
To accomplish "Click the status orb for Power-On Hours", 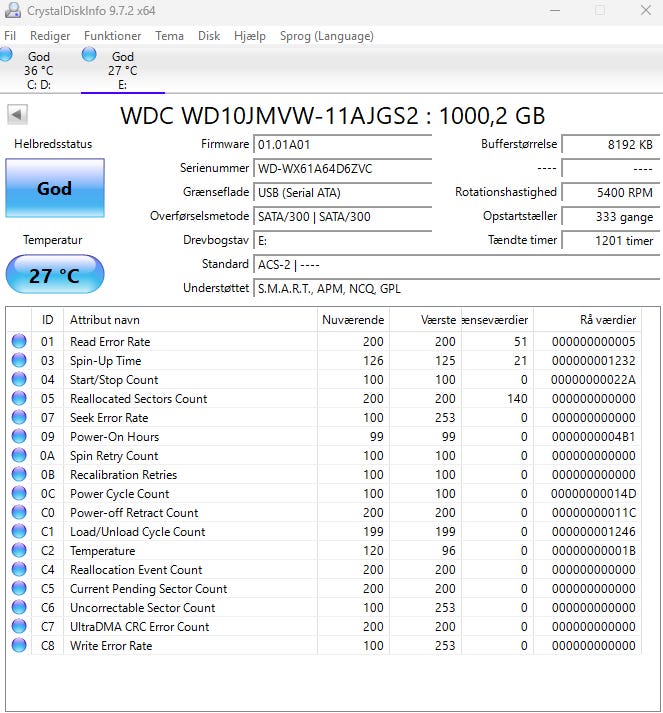I will pyautogui.click(x=19, y=437).
